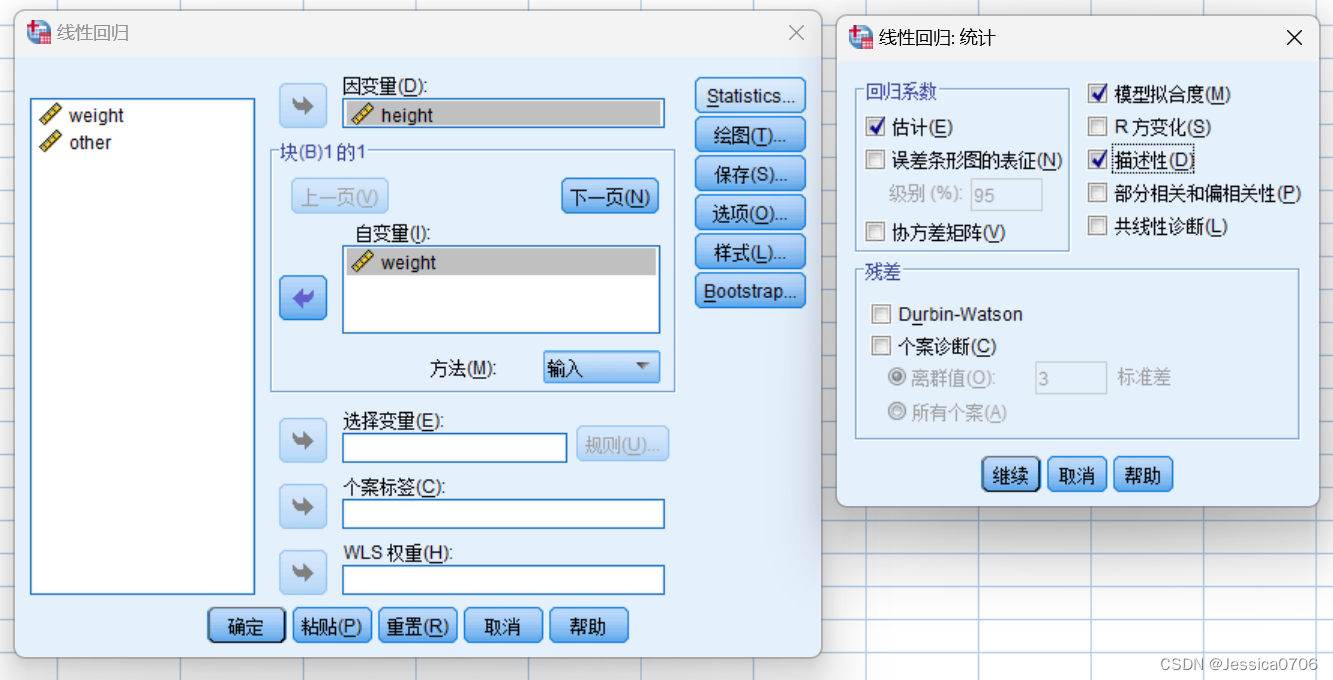Enable 个案诊断(C) checkbox

point(881,347)
